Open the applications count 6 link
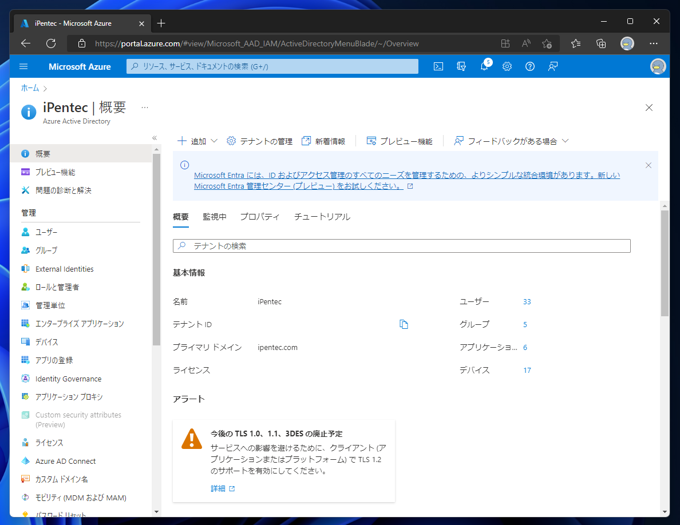This screenshot has height=525, width=680. pos(525,347)
